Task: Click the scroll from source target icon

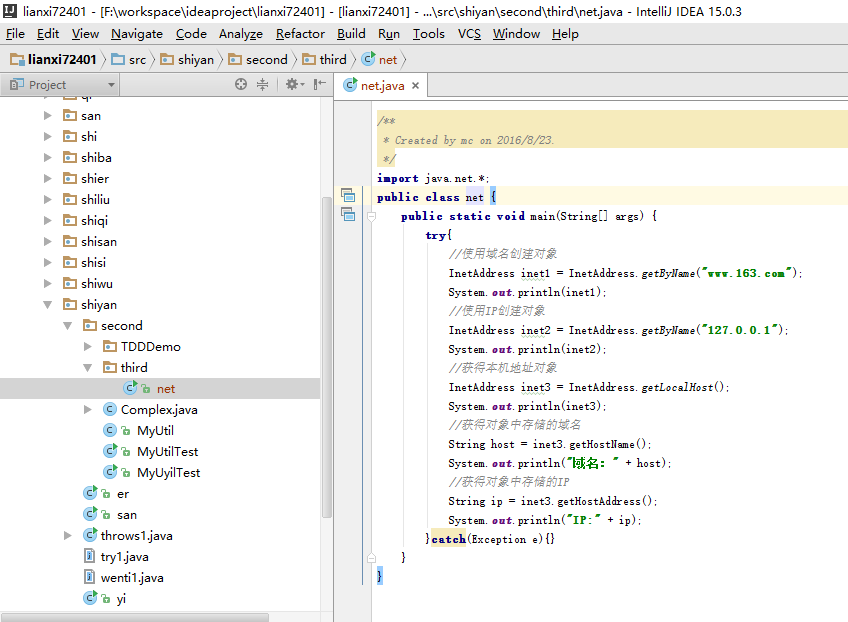Action: point(241,84)
